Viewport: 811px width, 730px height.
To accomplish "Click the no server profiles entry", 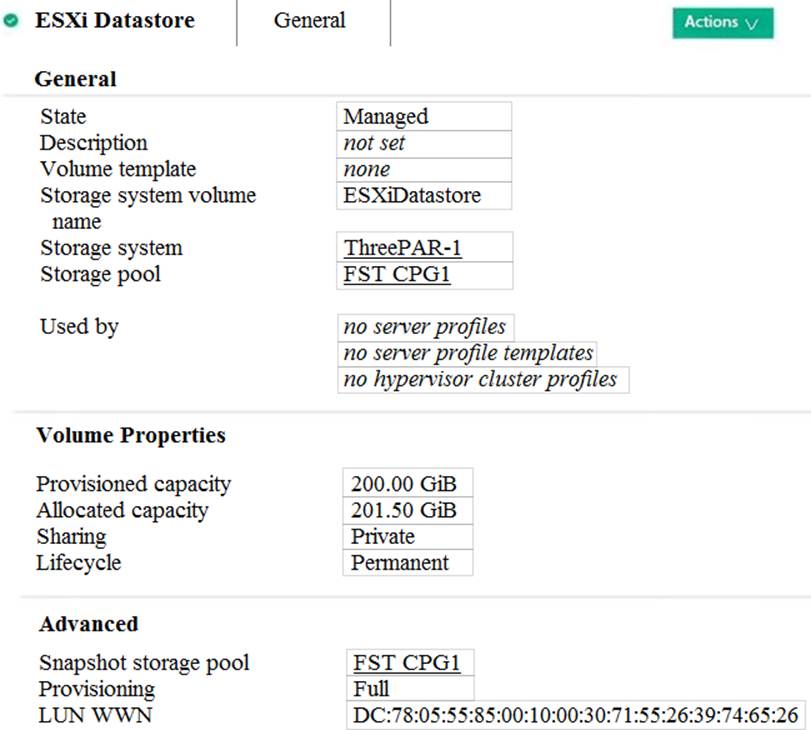I will tap(425, 327).
